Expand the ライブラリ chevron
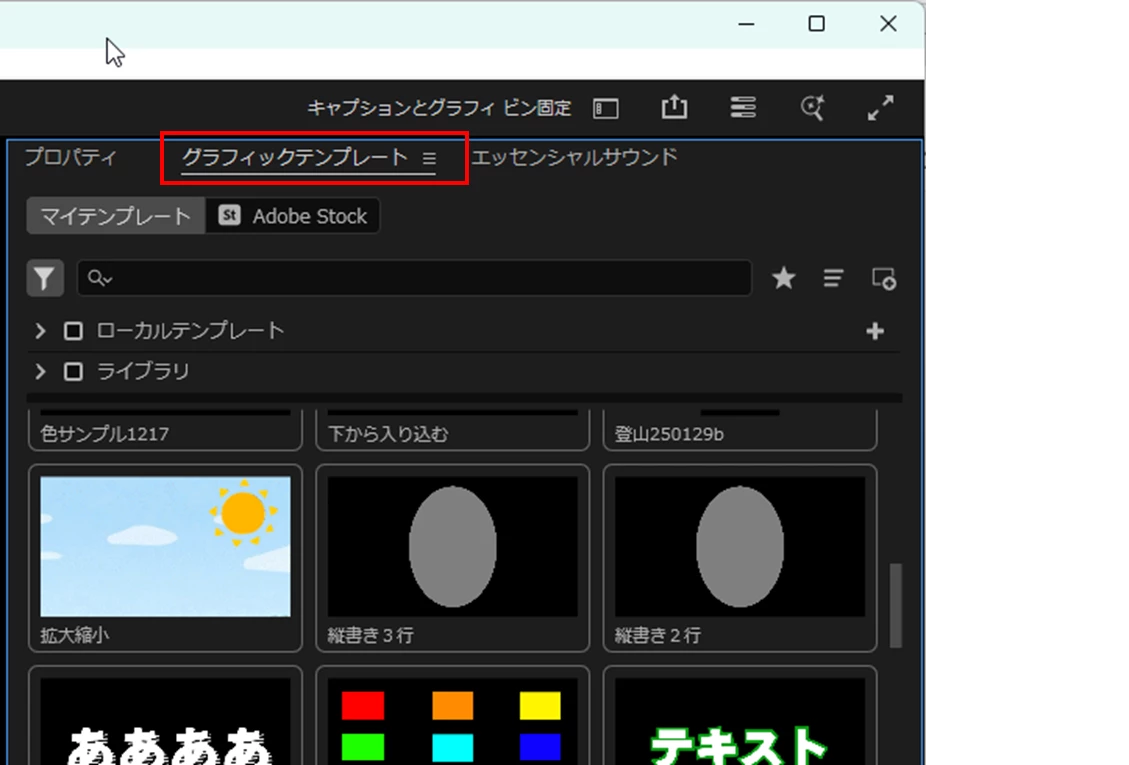The width and height of the screenshot is (1129, 765). pos(40,372)
